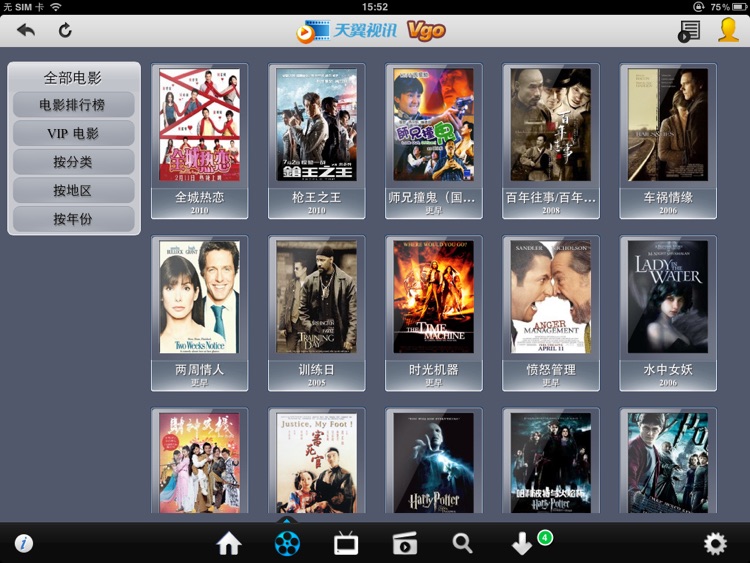Choose 按年份 filter in the sidebar
Viewport: 750px width, 563px height.
73,219
